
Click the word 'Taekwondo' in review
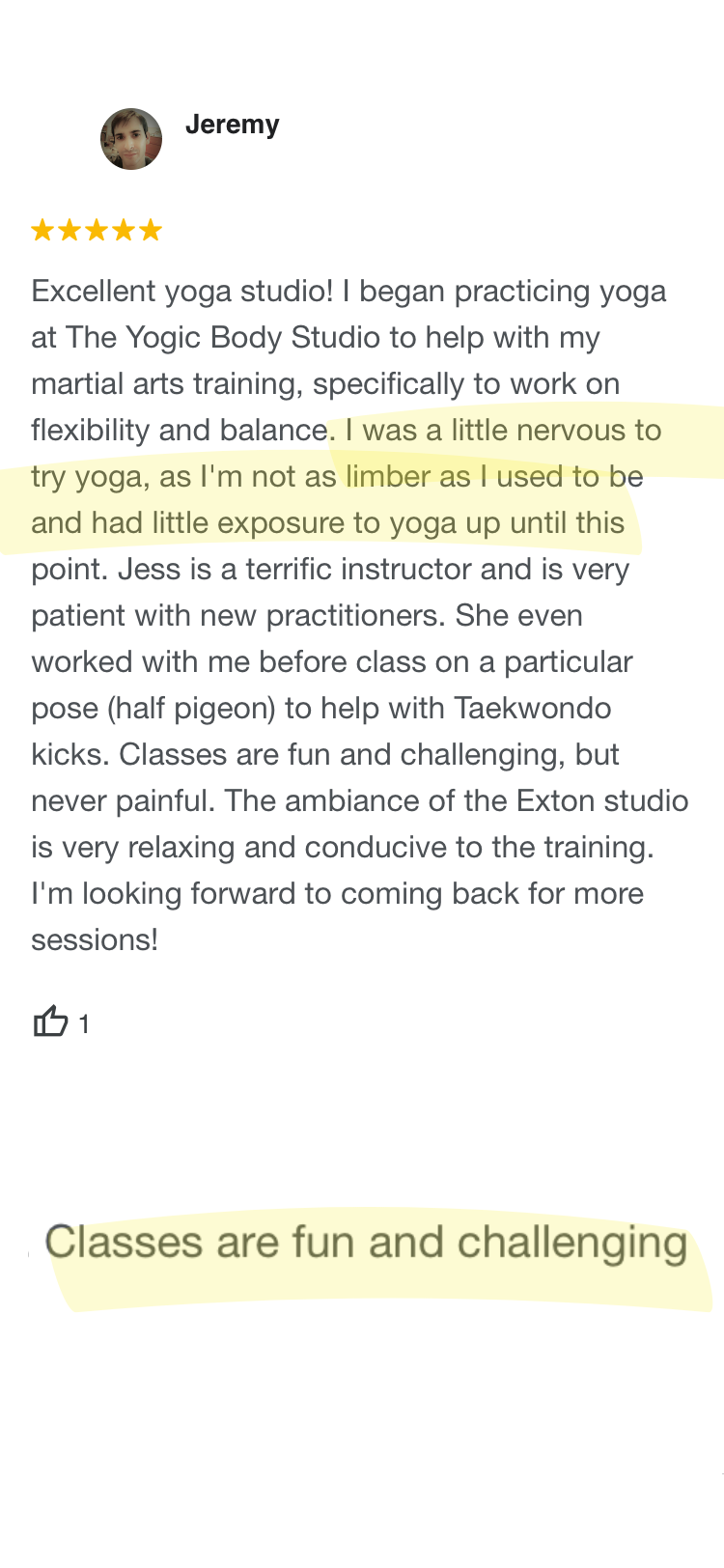click(533, 709)
